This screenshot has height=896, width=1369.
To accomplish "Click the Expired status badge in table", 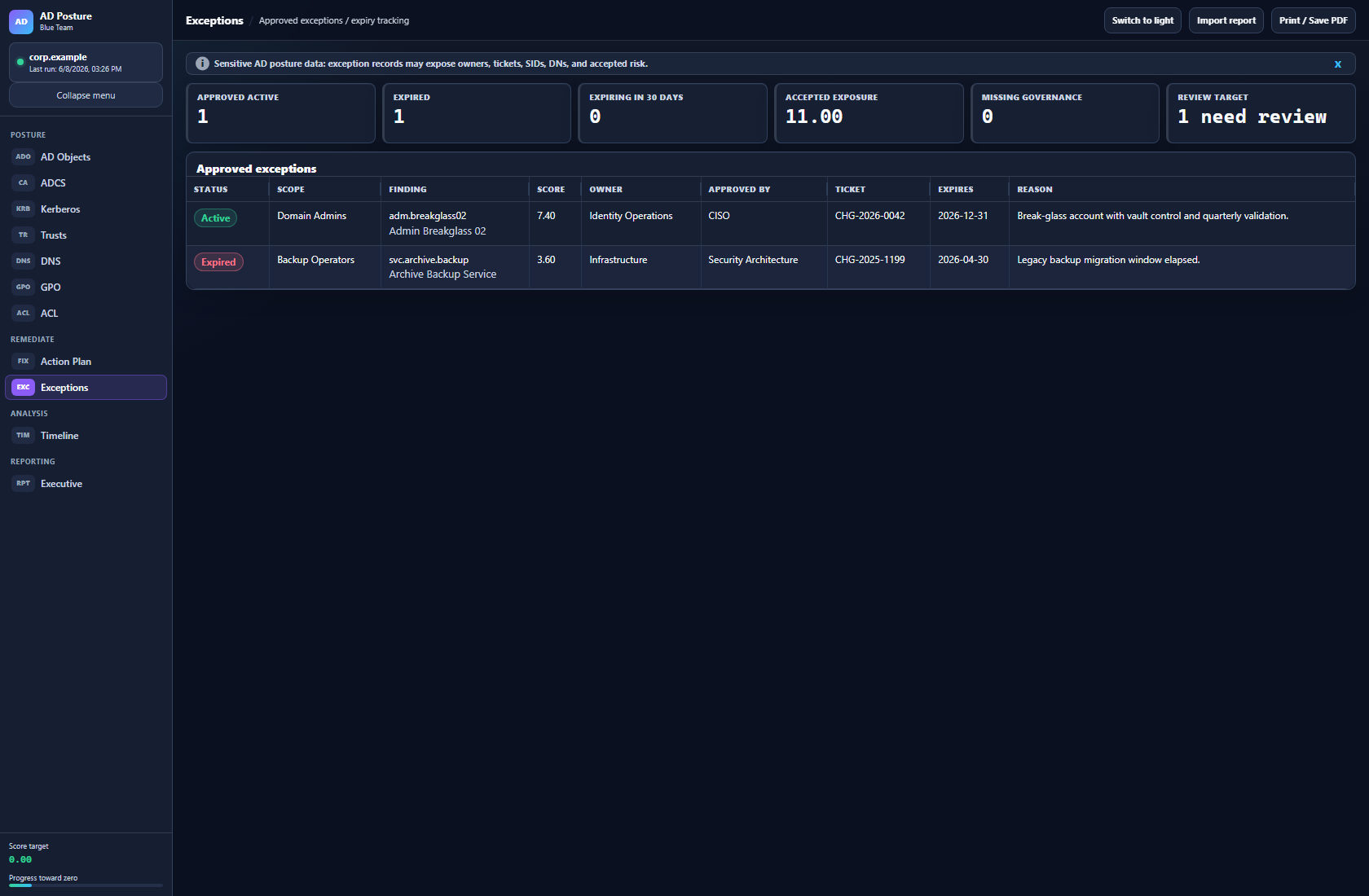I will point(218,262).
